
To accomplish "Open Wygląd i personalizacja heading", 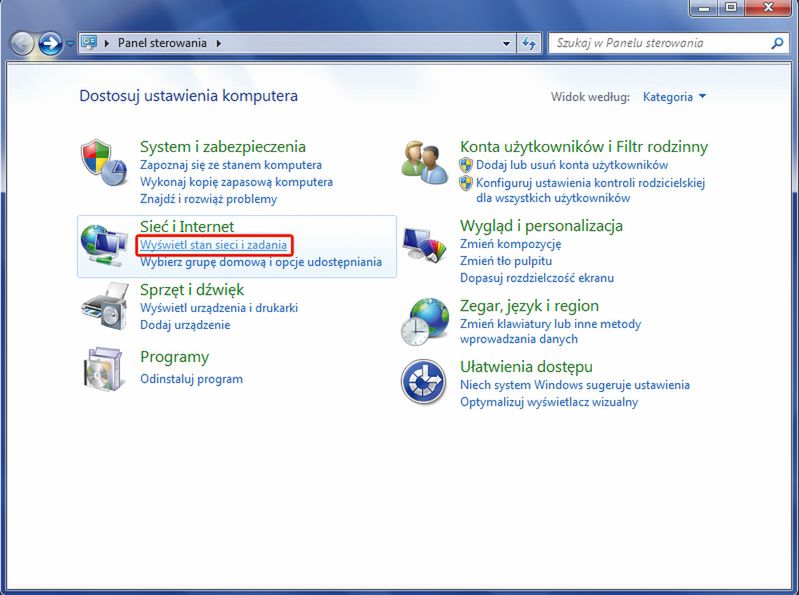I will (x=541, y=226).
